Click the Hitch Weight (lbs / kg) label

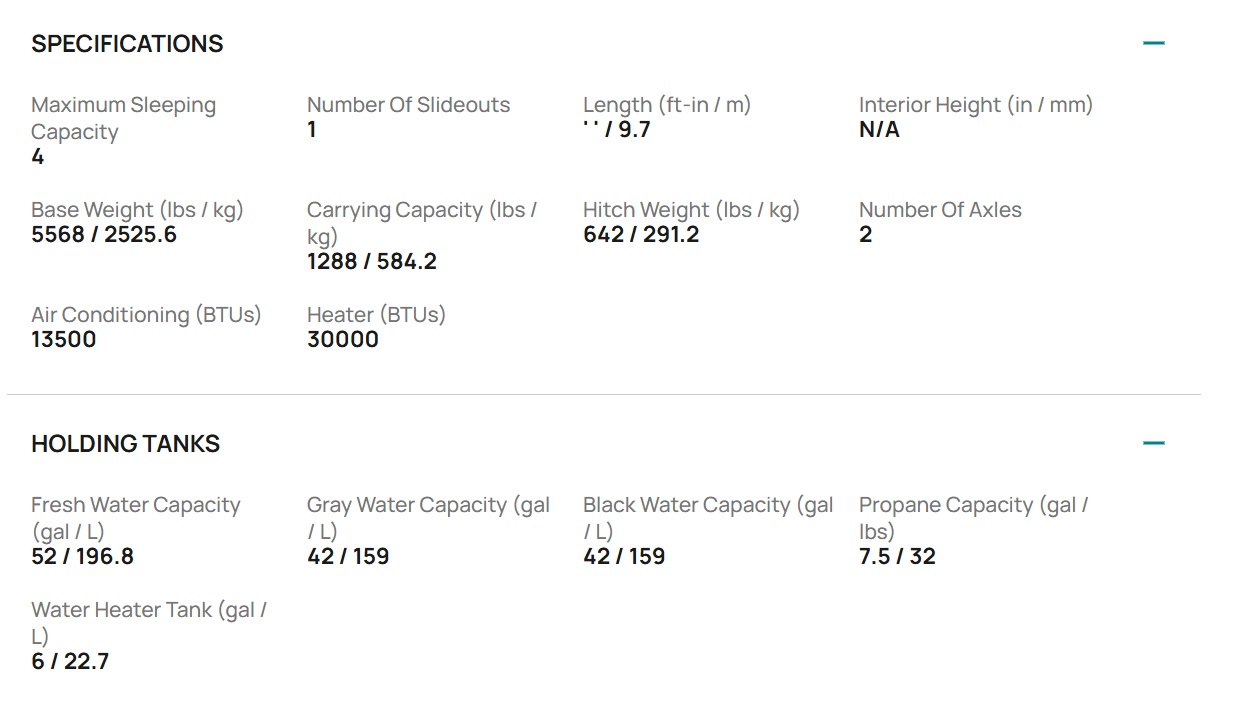(x=691, y=210)
